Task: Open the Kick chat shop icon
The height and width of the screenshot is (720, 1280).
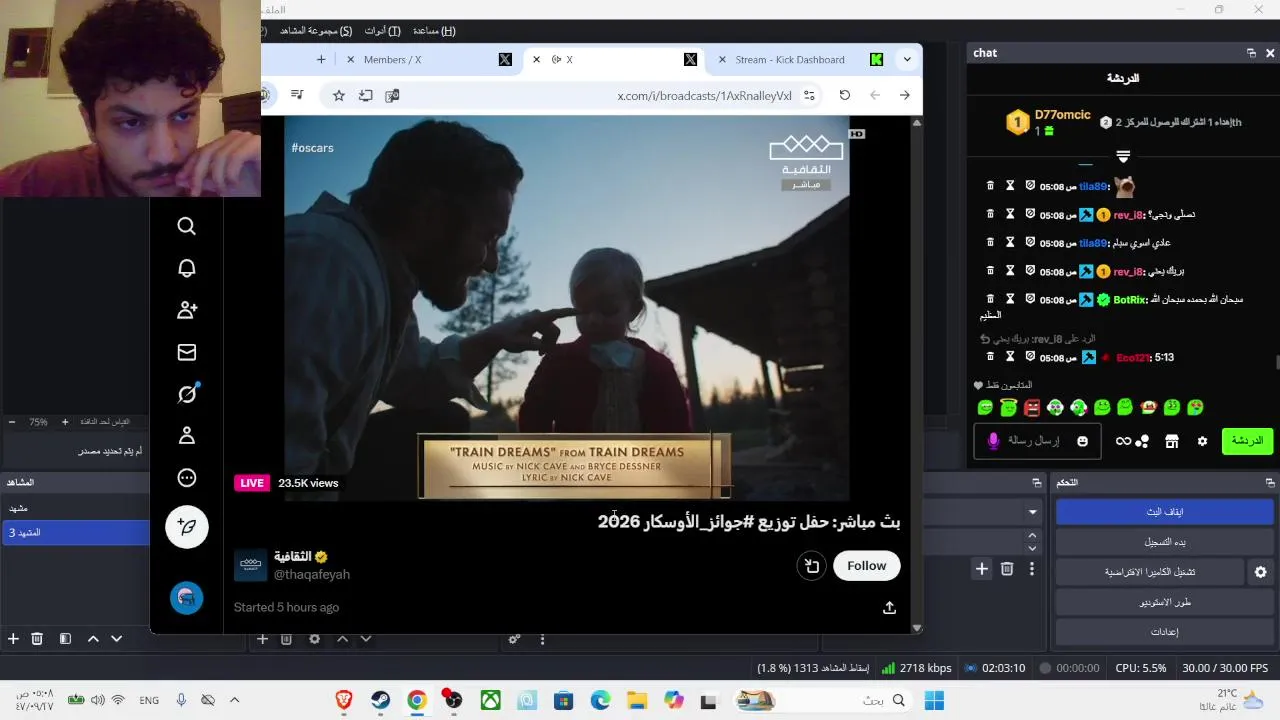Action: point(1172,441)
